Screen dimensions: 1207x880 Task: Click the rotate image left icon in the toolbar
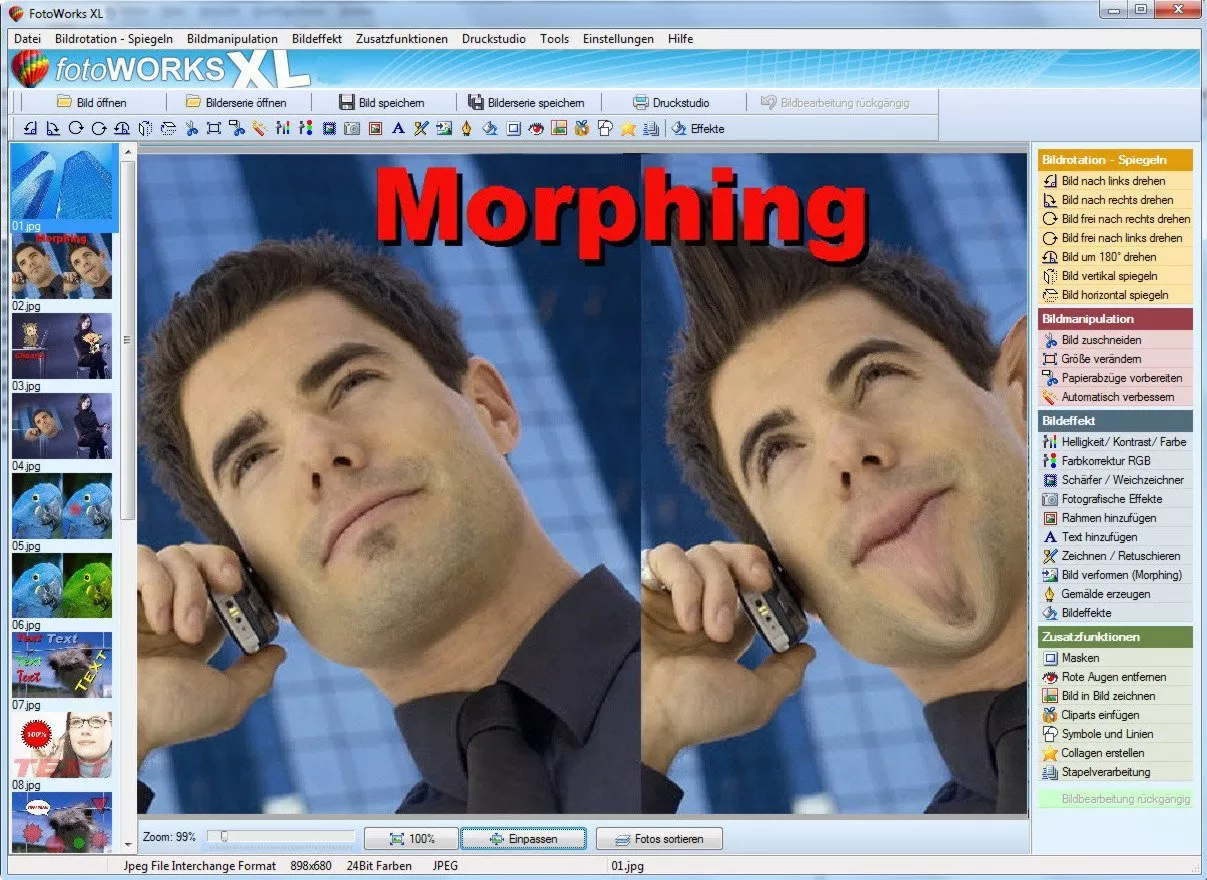coord(30,129)
